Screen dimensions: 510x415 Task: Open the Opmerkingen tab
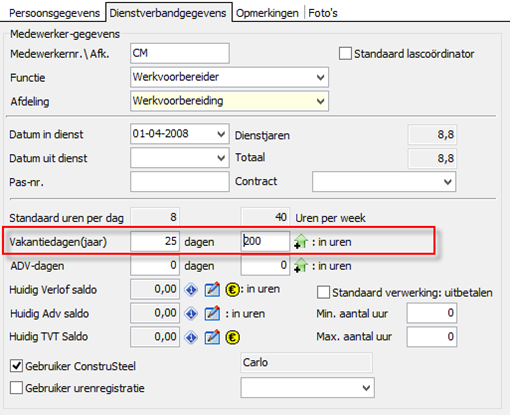[267, 13]
